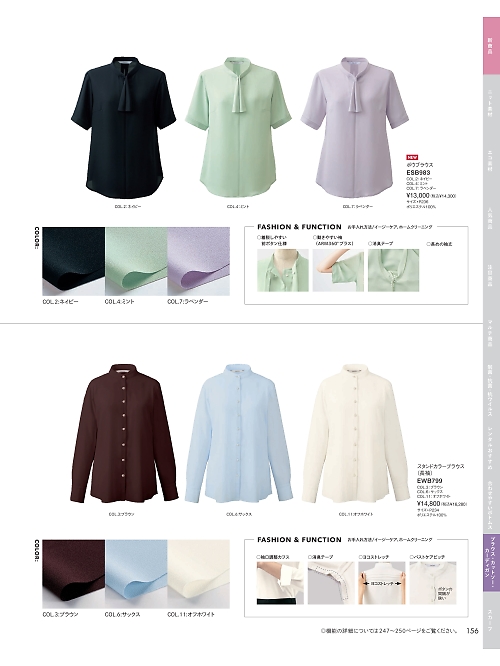Click the EWB799 product code text
Viewport: 500px width, 666px height.
pyautogui.click(x=430, y=480)
